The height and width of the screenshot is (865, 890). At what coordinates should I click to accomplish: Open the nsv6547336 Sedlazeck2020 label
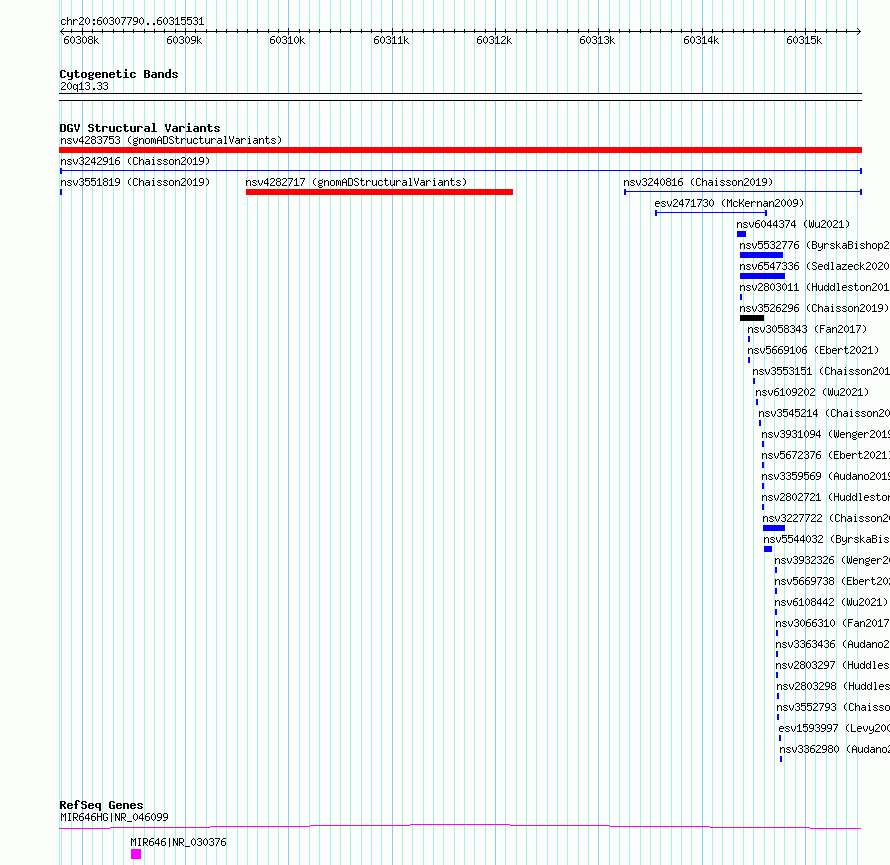(814, 266)
